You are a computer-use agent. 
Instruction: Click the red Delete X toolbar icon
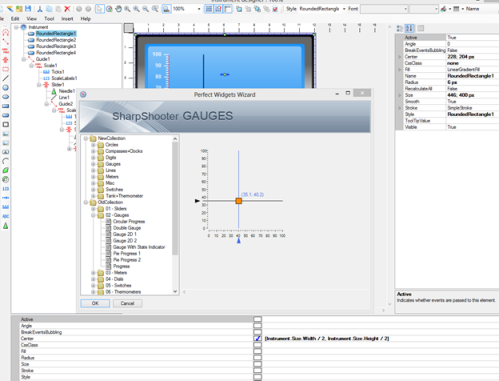pyautogui.click(x=67, y=9)
